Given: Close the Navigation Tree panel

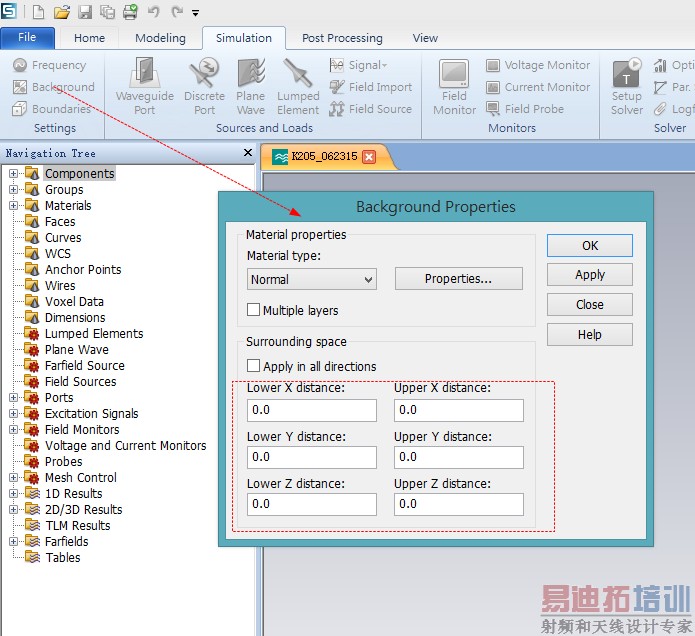Looking at the screenshot, I should click(248, 152).
